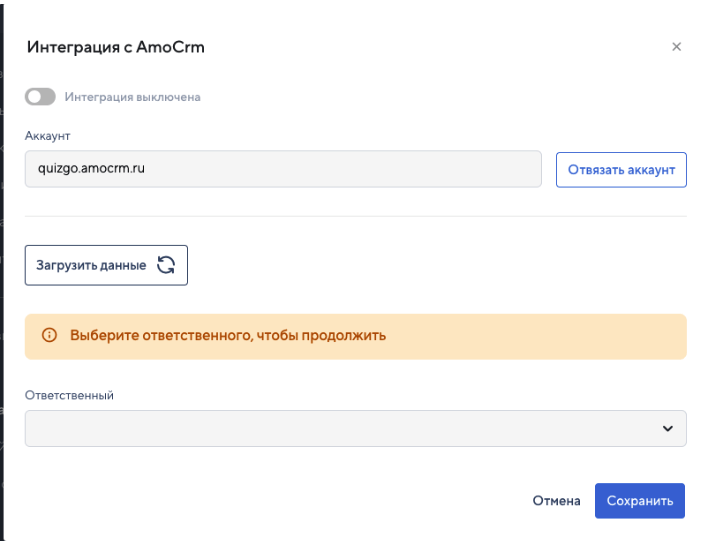Image resolution: width=704 pixels, height=541 pixels.
Task: Click the account field with quizgo.amocrm.ru
Action: point(282,169)
